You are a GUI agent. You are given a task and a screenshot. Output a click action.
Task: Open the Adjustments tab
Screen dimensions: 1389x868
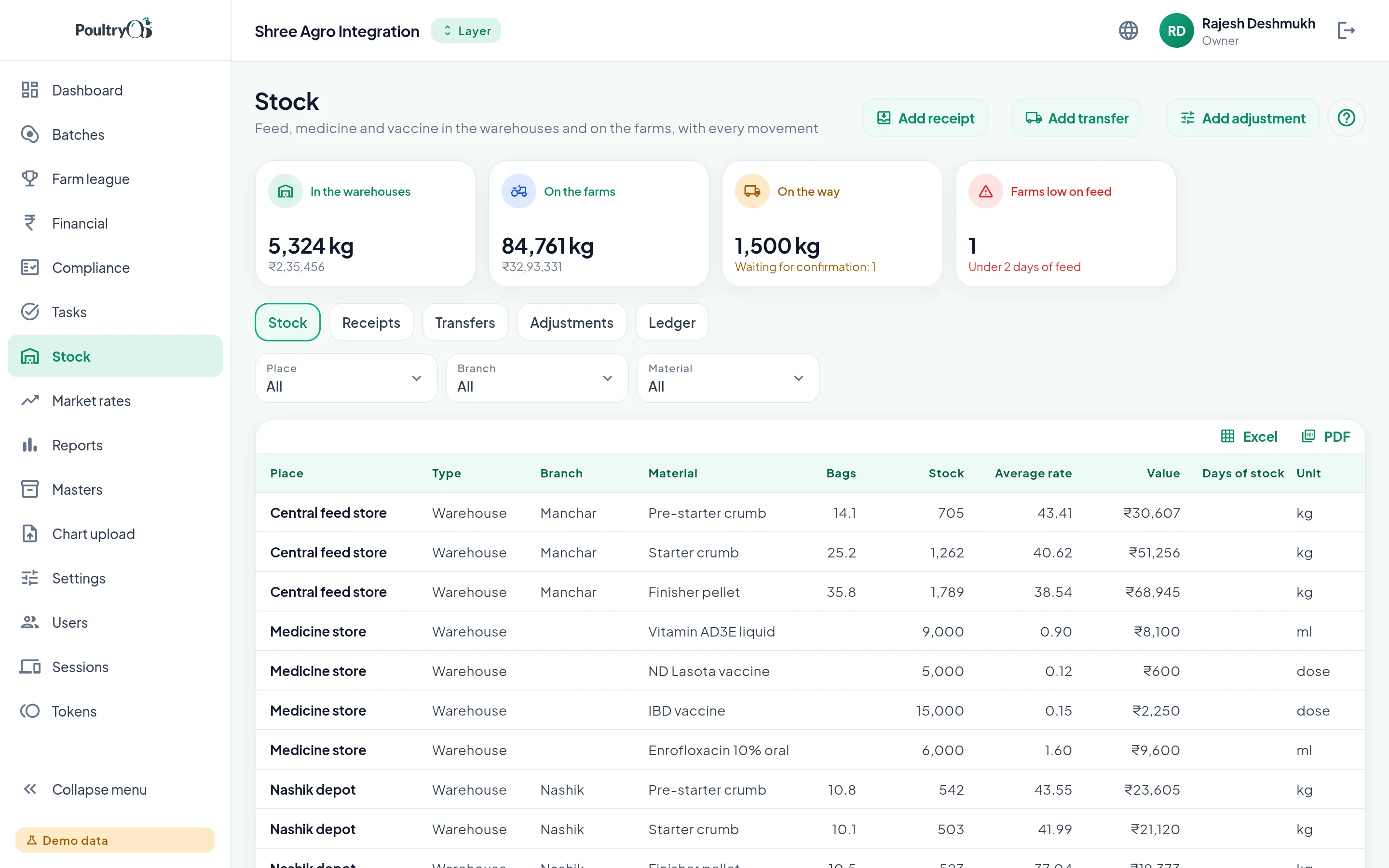(x=572, y=322)
